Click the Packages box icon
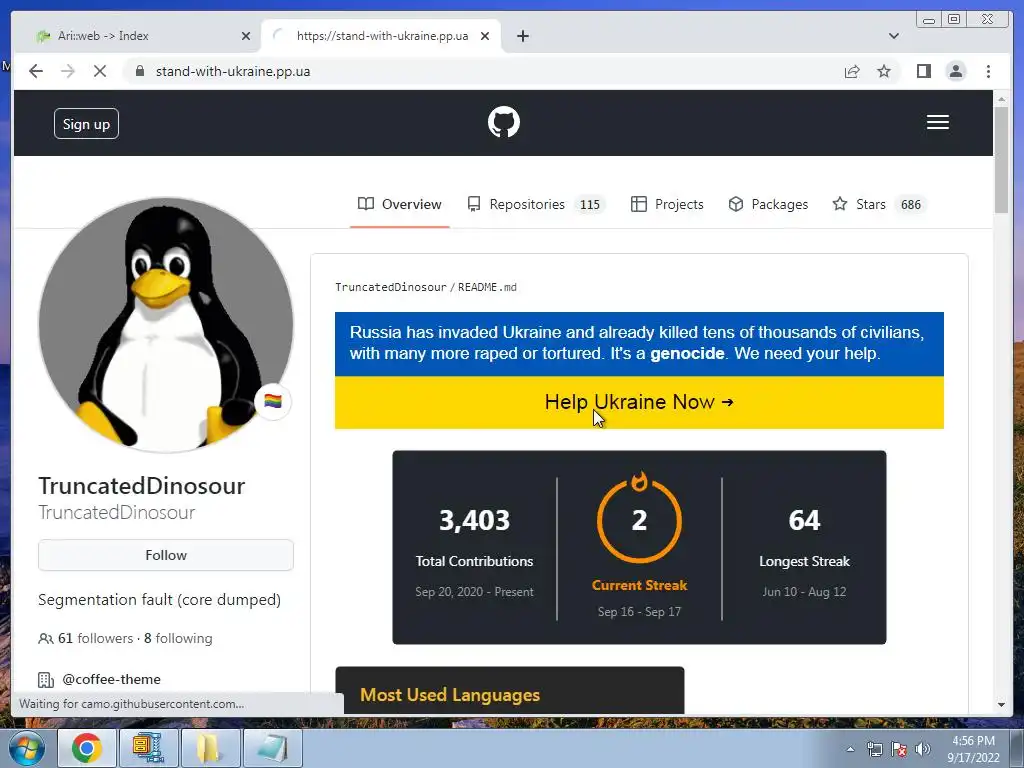 tap(735, 204)
